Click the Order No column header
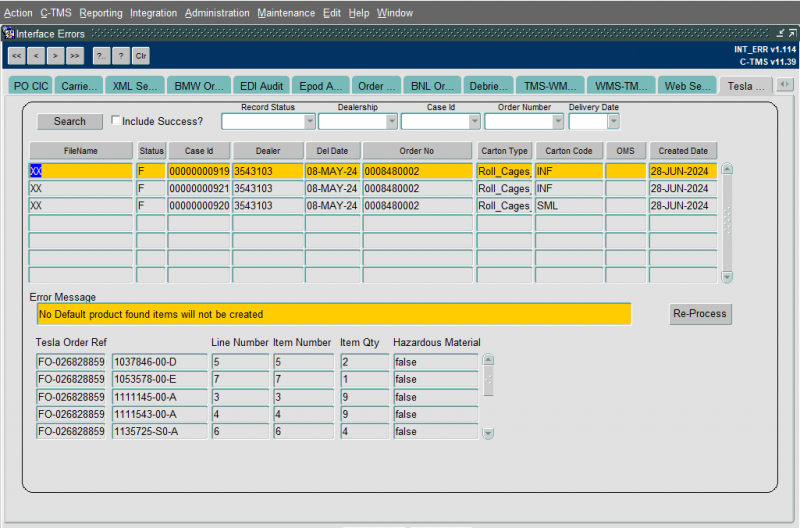This screenshot has width=800, height=528. [x=417, y=151]
